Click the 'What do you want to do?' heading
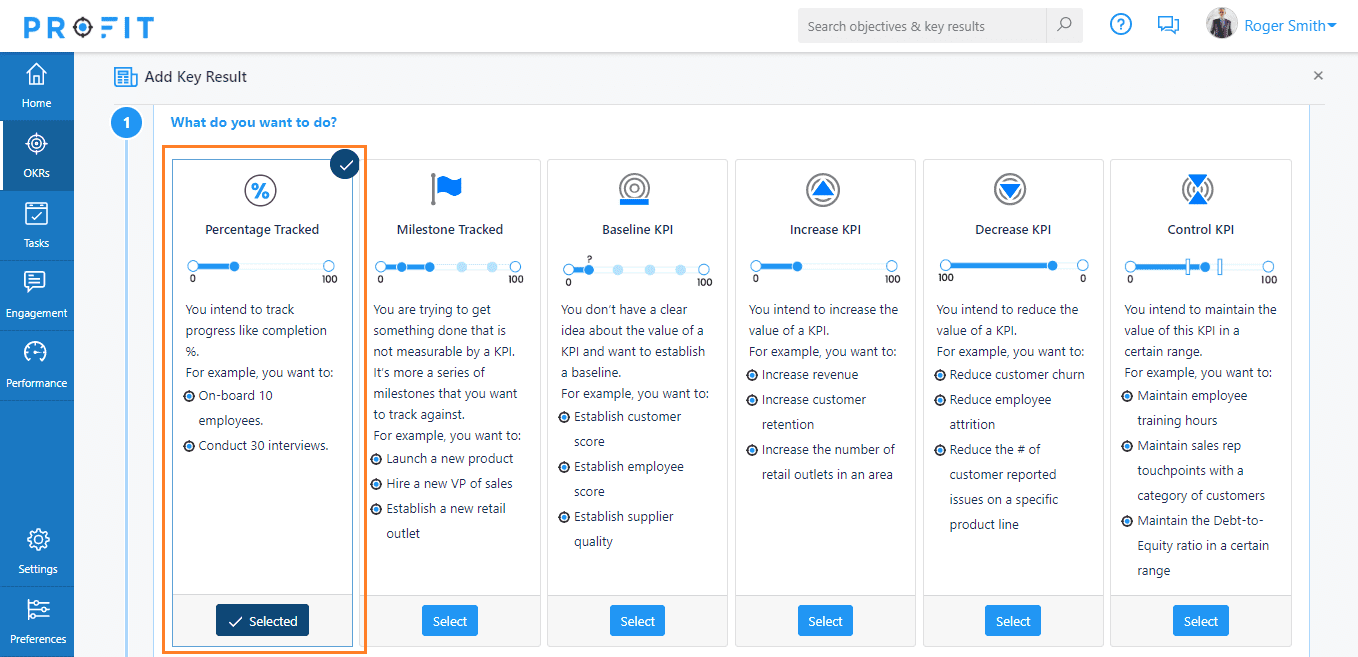This screenshot has height=657, width=1358. tap(254, 122)
